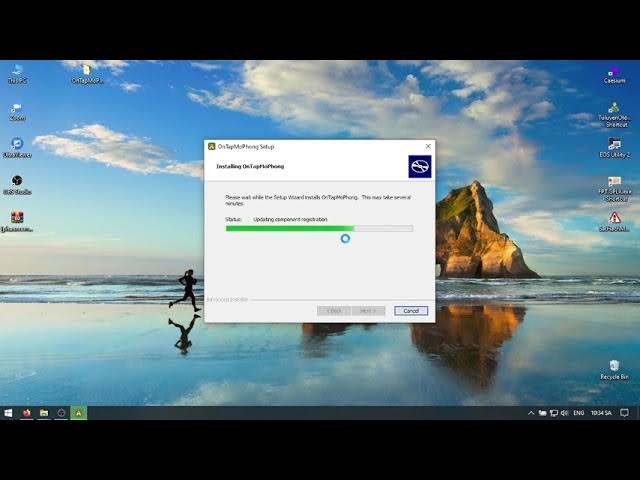640x480 pixels.
Task: Open the OnTapMoPhong file on the desktop
Action: [x=87, y=71]
